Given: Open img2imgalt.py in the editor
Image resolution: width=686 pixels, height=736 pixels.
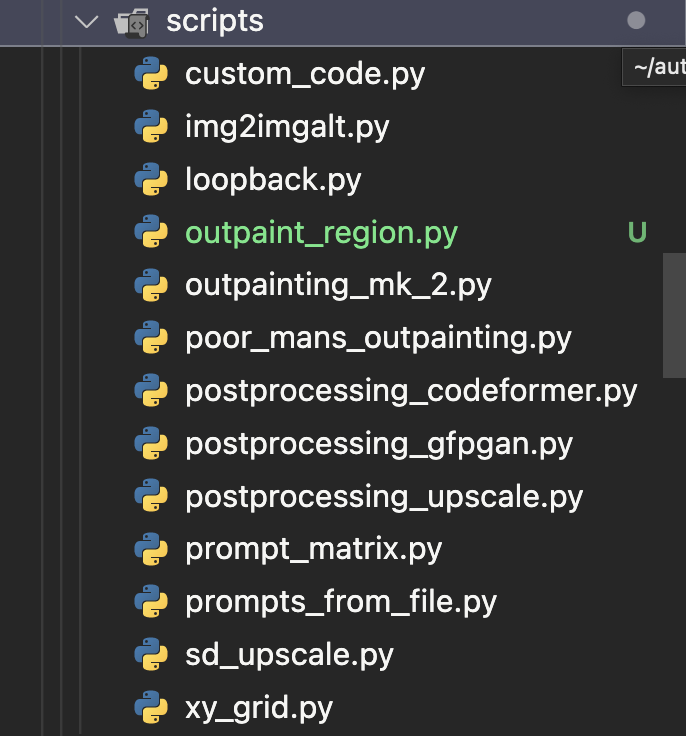Looking at the screenshot, I should (287, 127).
